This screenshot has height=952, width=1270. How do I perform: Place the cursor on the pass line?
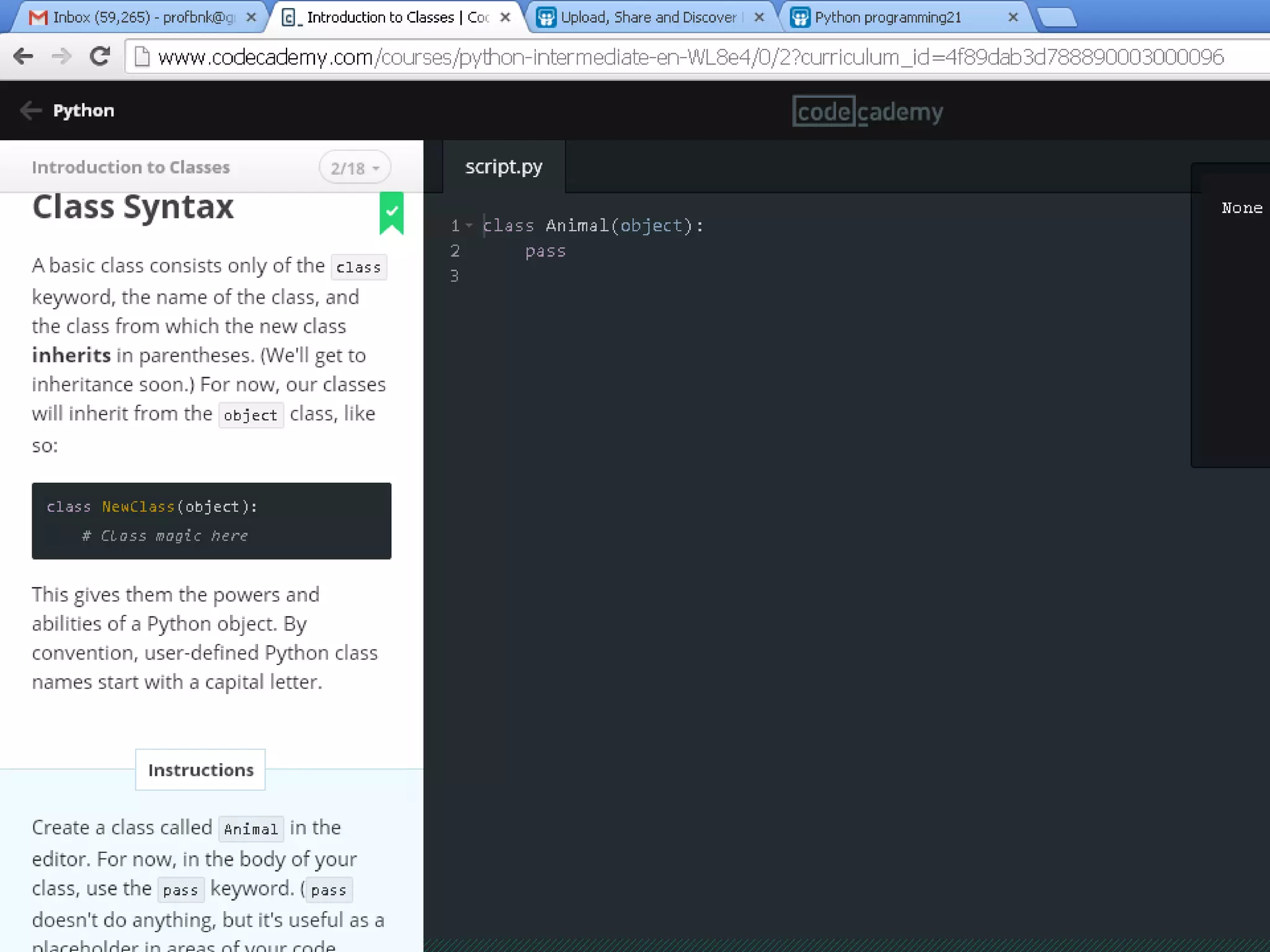click(x=546, y=251)
